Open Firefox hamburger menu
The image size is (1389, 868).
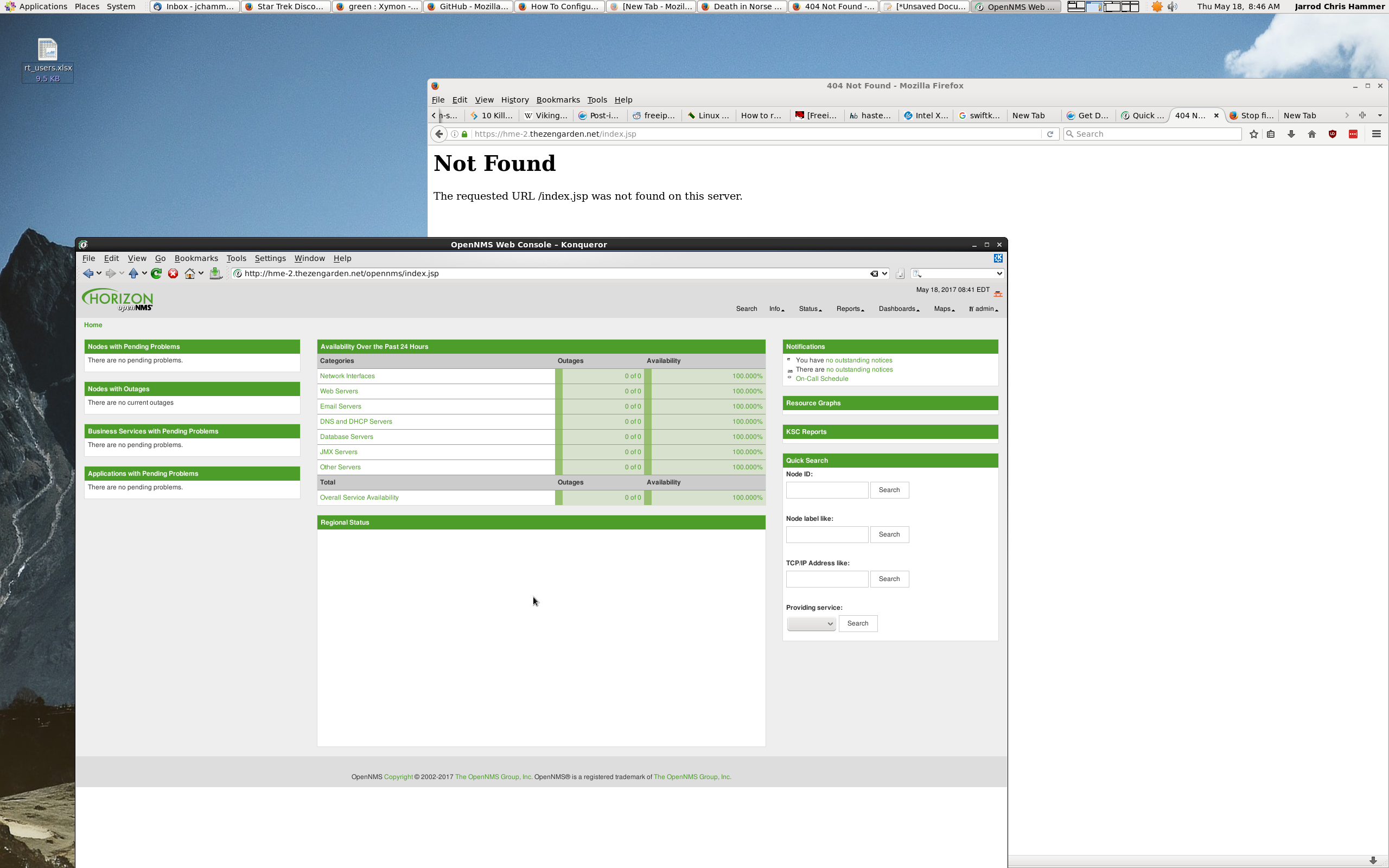1376,134
